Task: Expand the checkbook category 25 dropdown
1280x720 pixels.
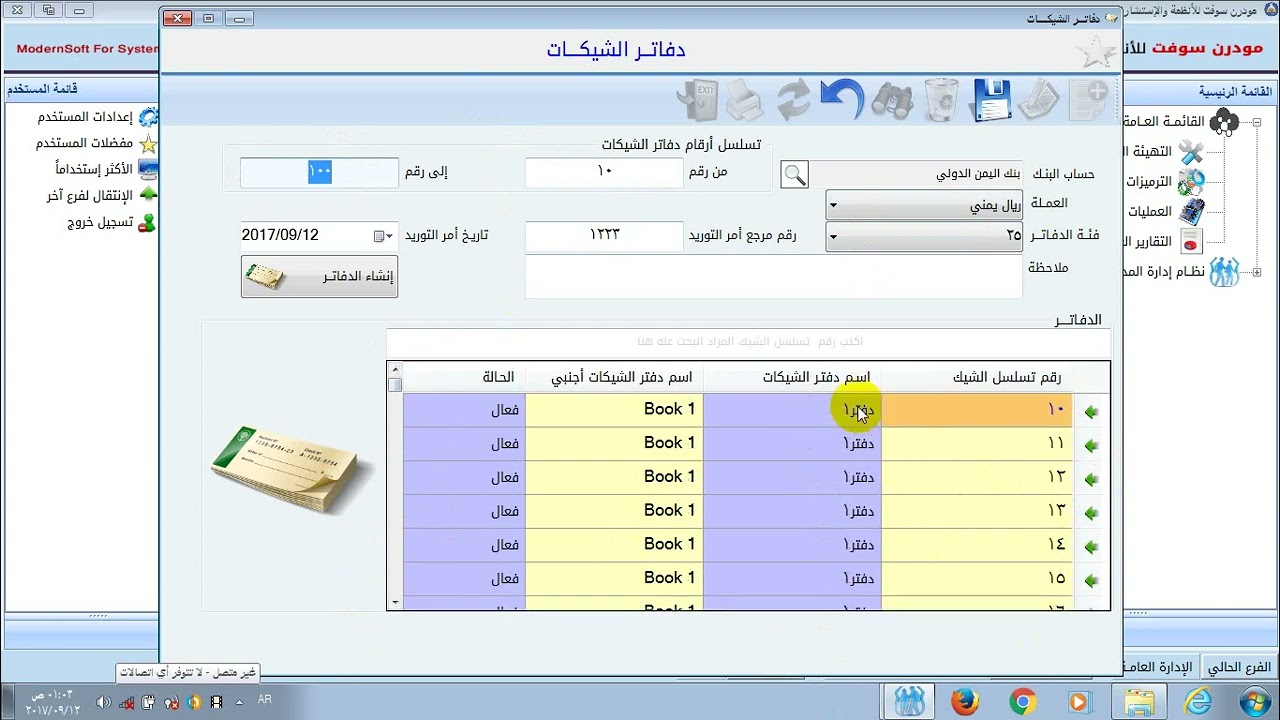Action: pyautogui.click(x=832, y=237)
